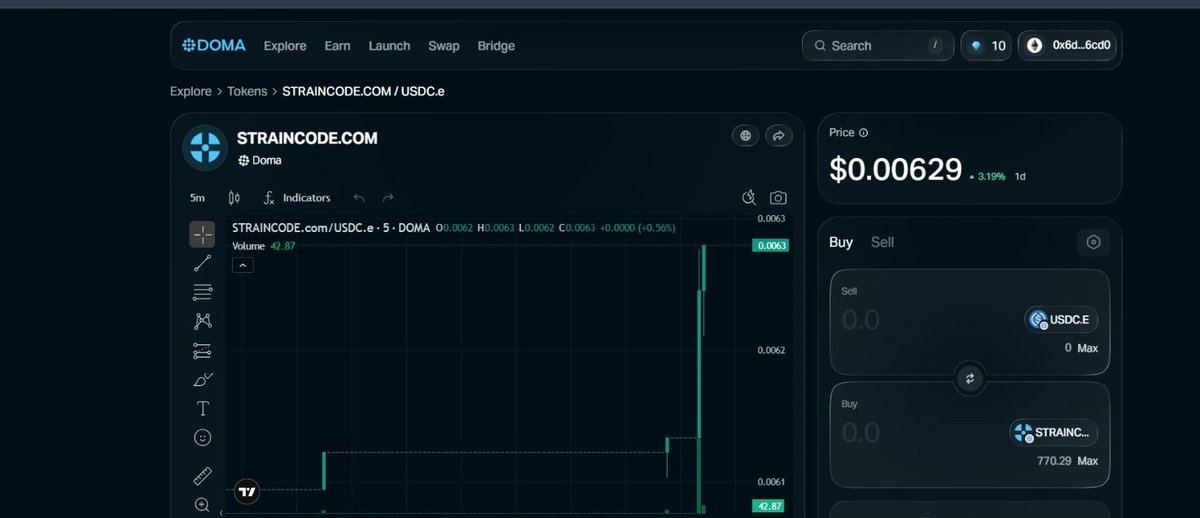Choose the USDC.E token selector
Screen dimensions: 1200x518
(1061, 320)
